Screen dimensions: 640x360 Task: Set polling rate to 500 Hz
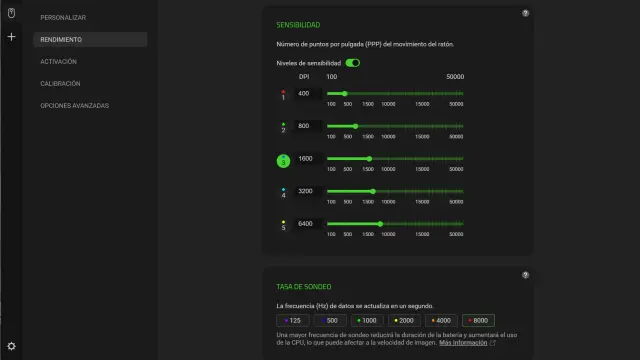click(x=330, y=320)
